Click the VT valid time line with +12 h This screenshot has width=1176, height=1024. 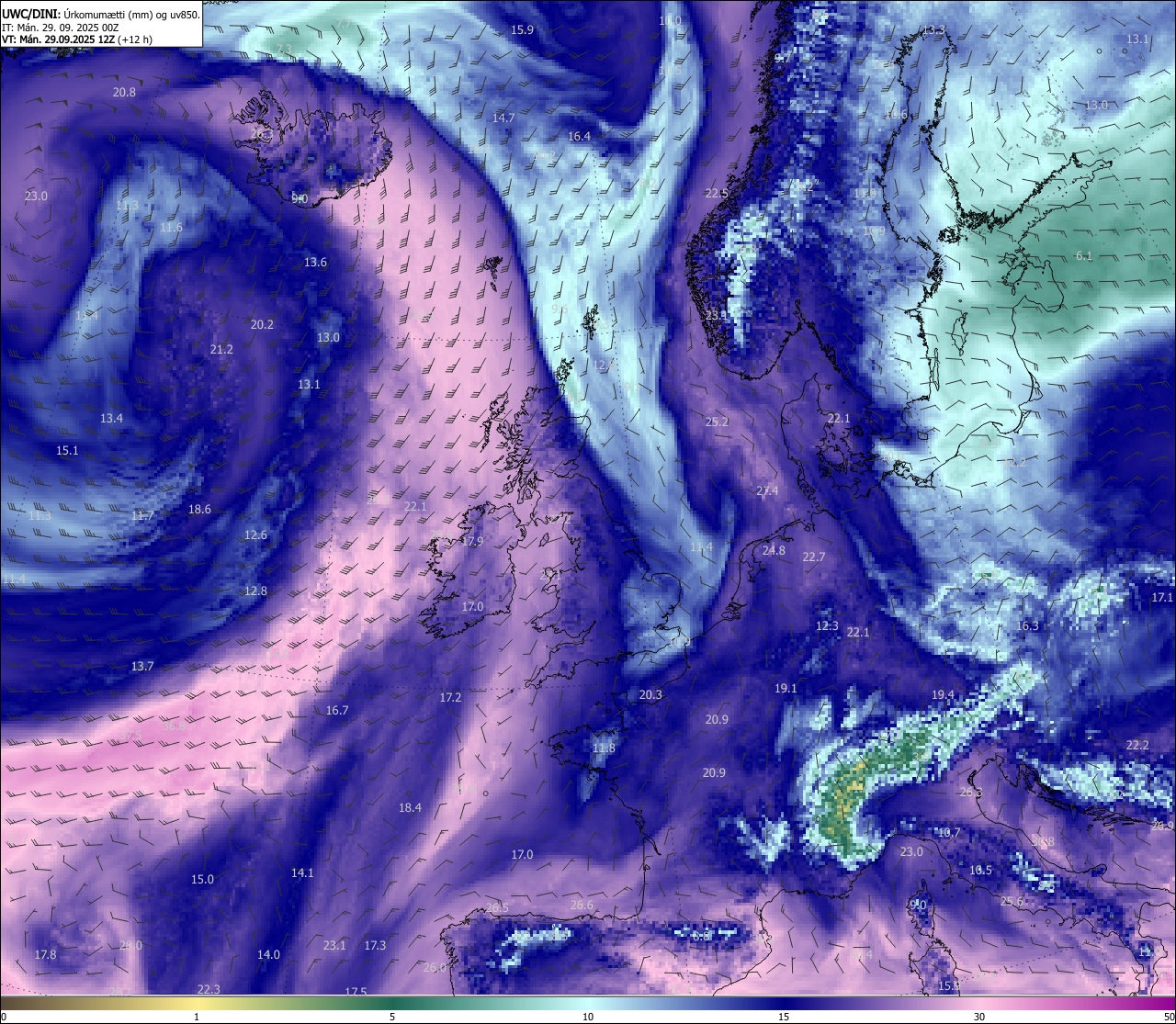[77, 39]
